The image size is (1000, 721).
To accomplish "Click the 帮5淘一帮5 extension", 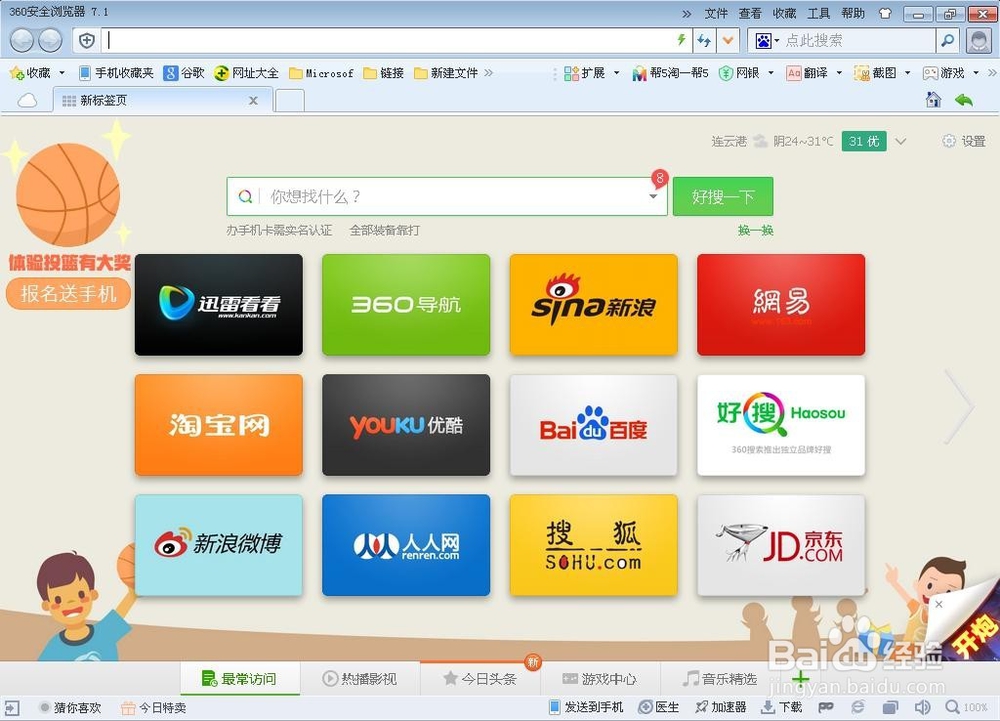I will [670, 73].
